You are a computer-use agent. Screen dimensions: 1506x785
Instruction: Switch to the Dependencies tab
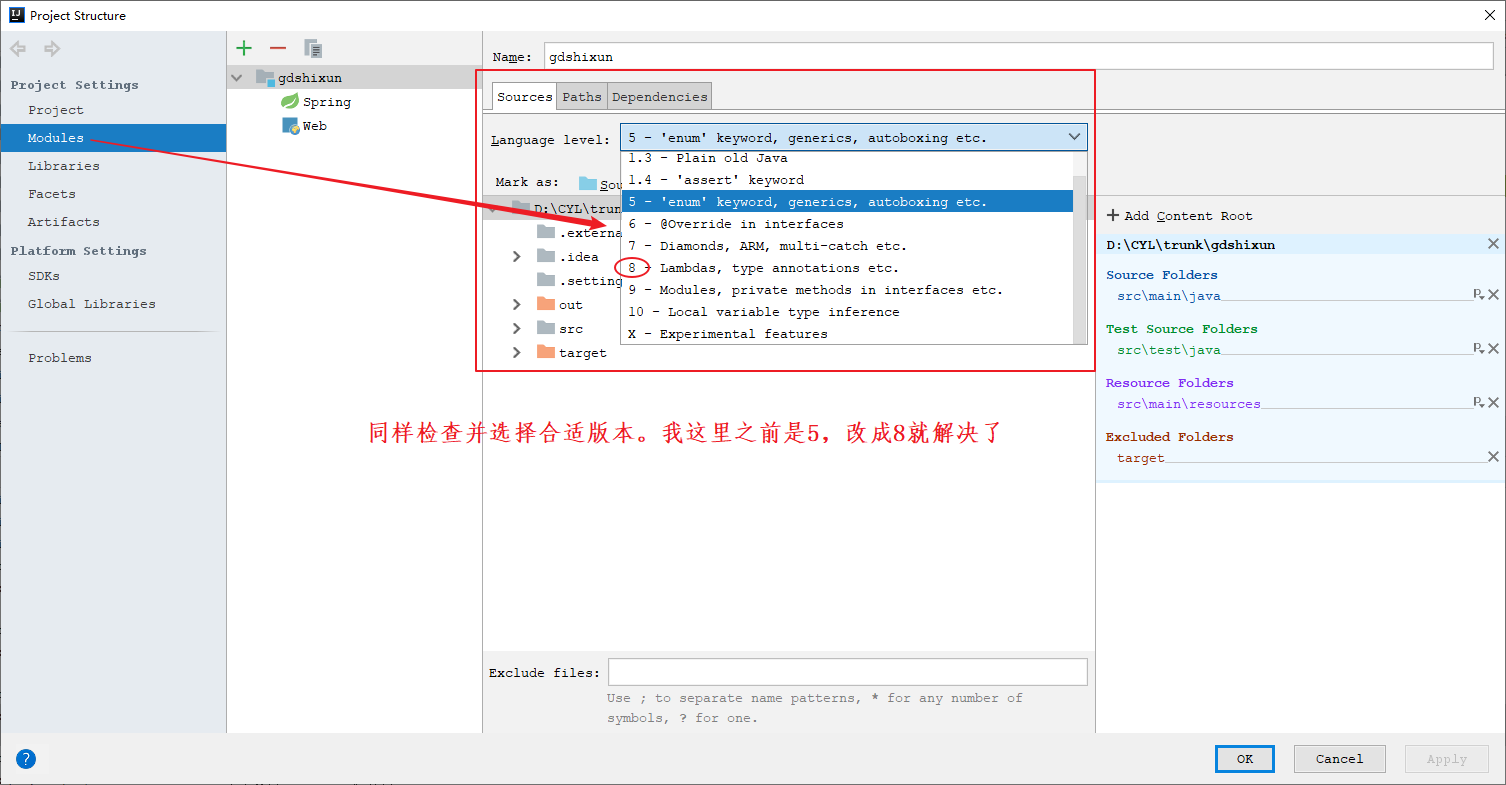659,96
